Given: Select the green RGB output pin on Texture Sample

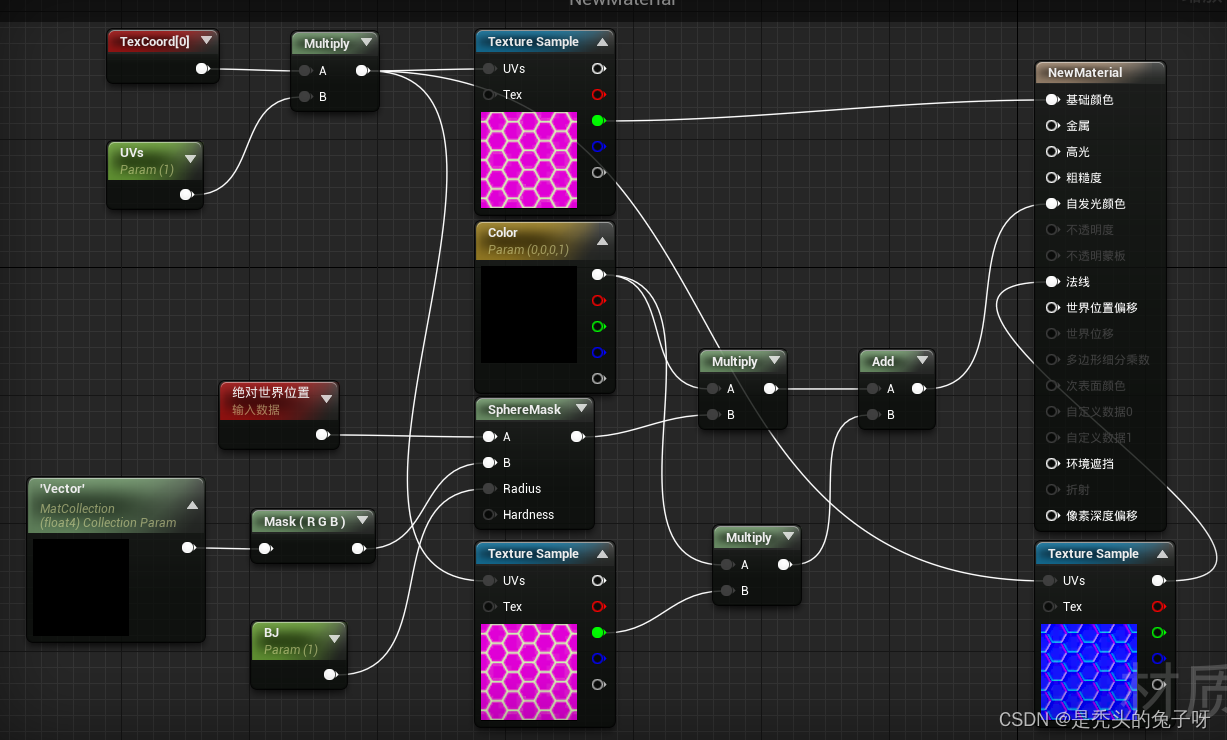Looking at the screenshot, I should pos(598,120).
